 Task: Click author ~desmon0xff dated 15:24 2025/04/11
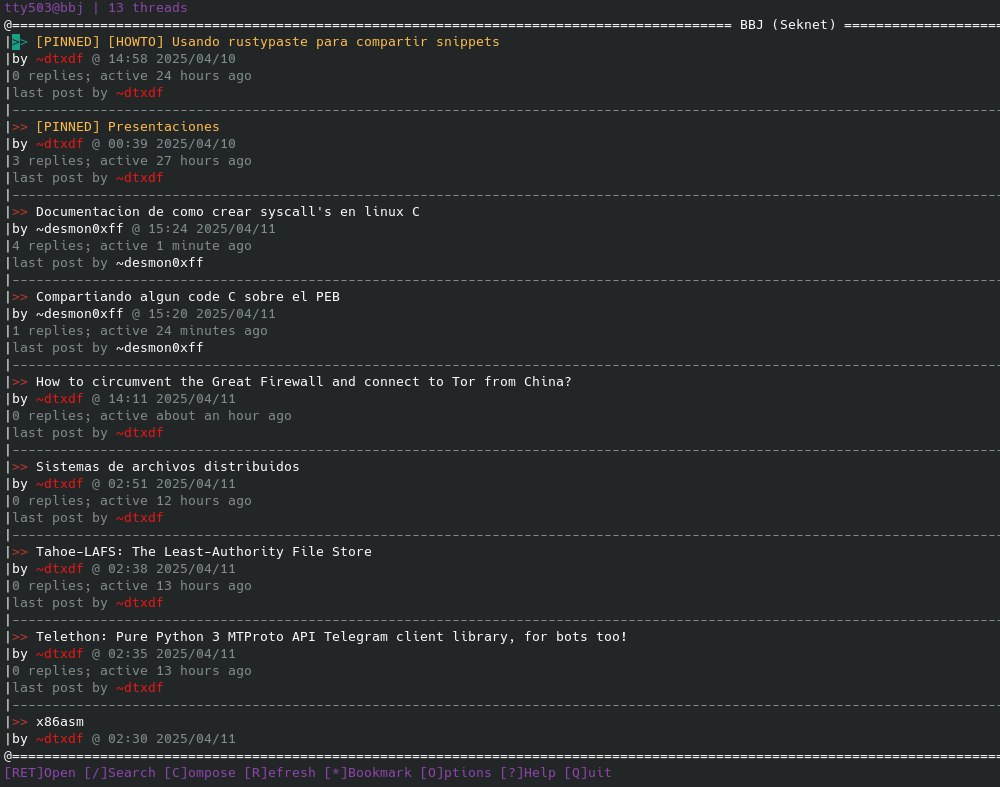(80, 228)
